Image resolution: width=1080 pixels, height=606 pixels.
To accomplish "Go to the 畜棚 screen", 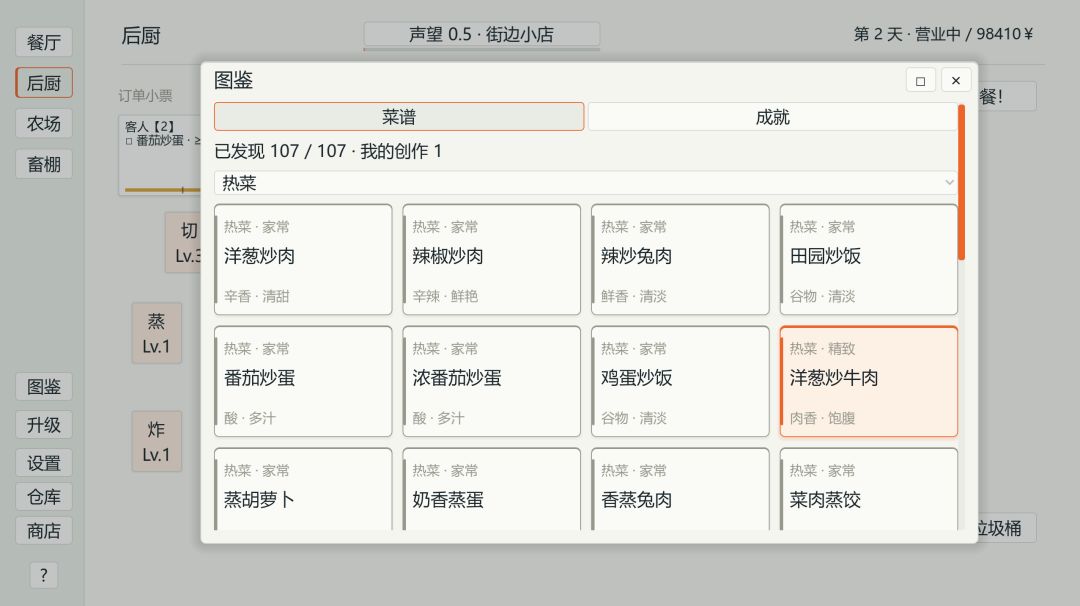I will [44, 164].
